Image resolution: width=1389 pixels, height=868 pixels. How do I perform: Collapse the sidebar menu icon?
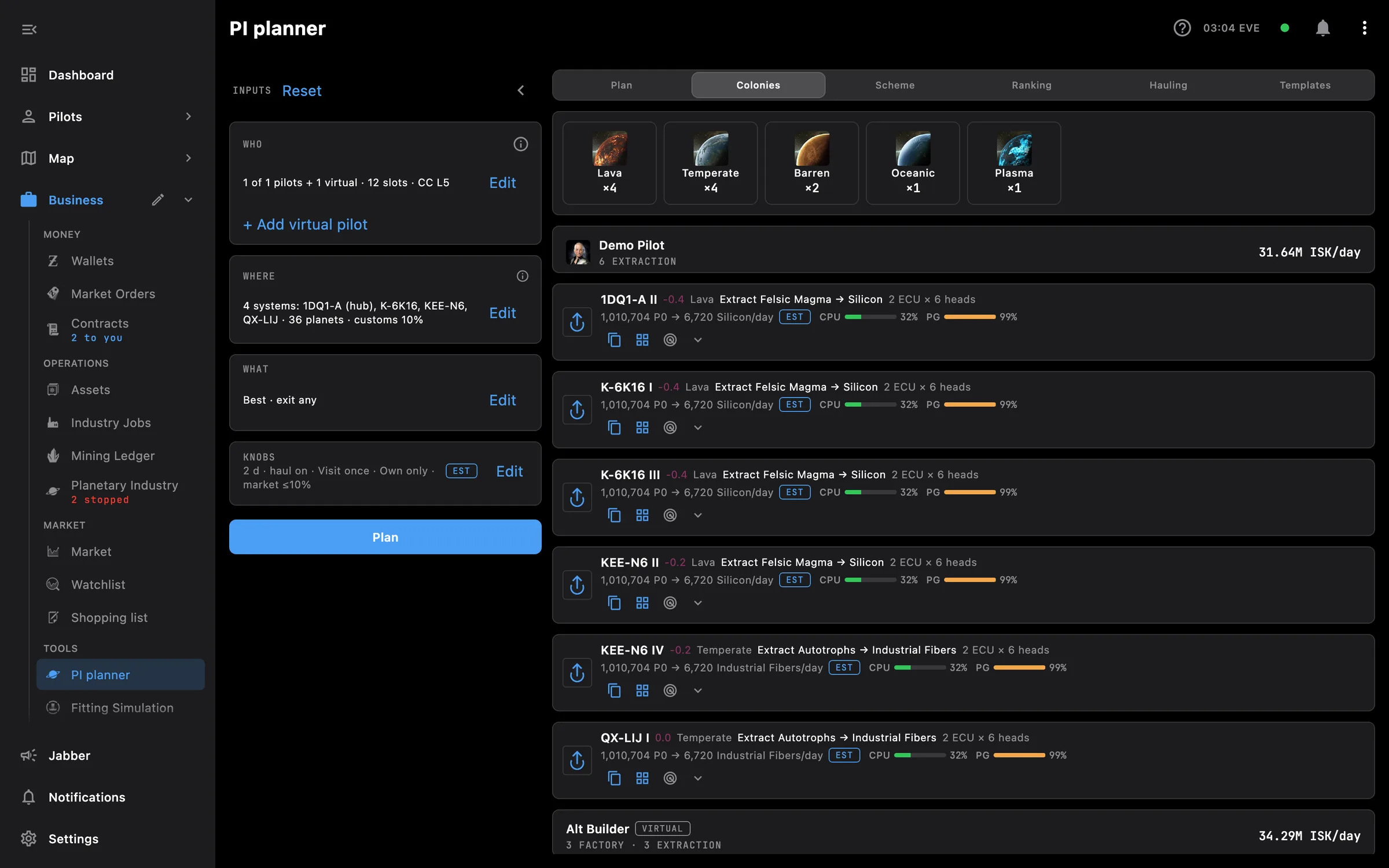tap(29, 29)
